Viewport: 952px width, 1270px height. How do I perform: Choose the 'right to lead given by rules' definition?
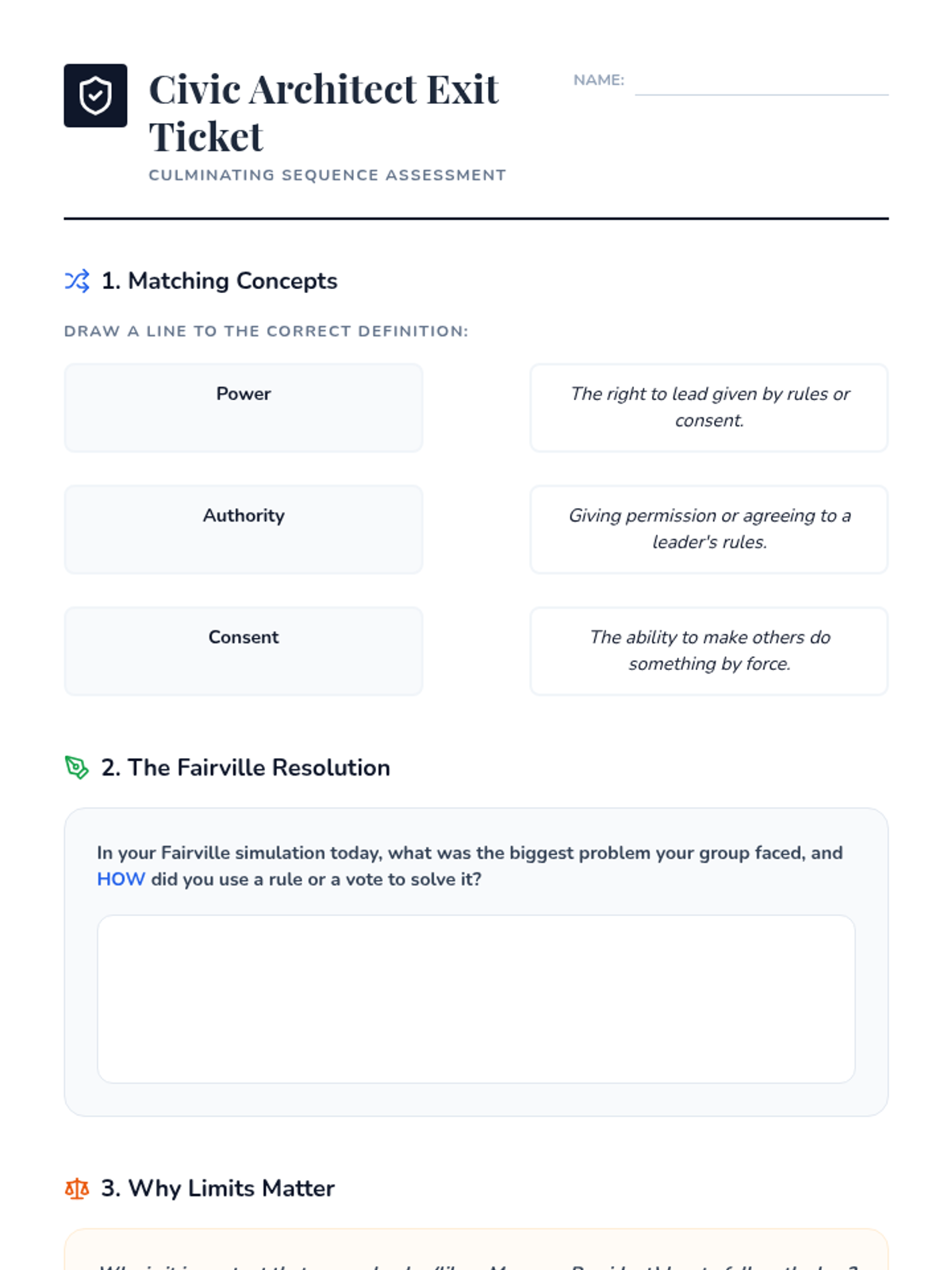tap(709, 408)
